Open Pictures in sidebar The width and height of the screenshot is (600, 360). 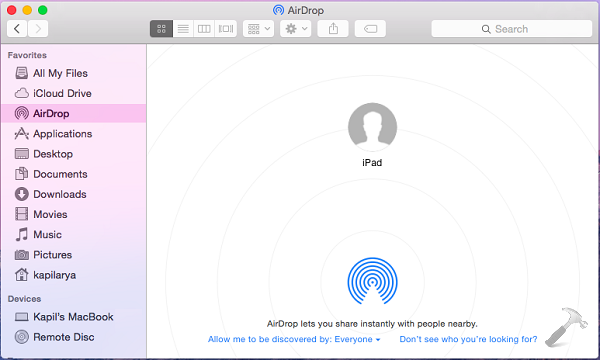[73, 255]
